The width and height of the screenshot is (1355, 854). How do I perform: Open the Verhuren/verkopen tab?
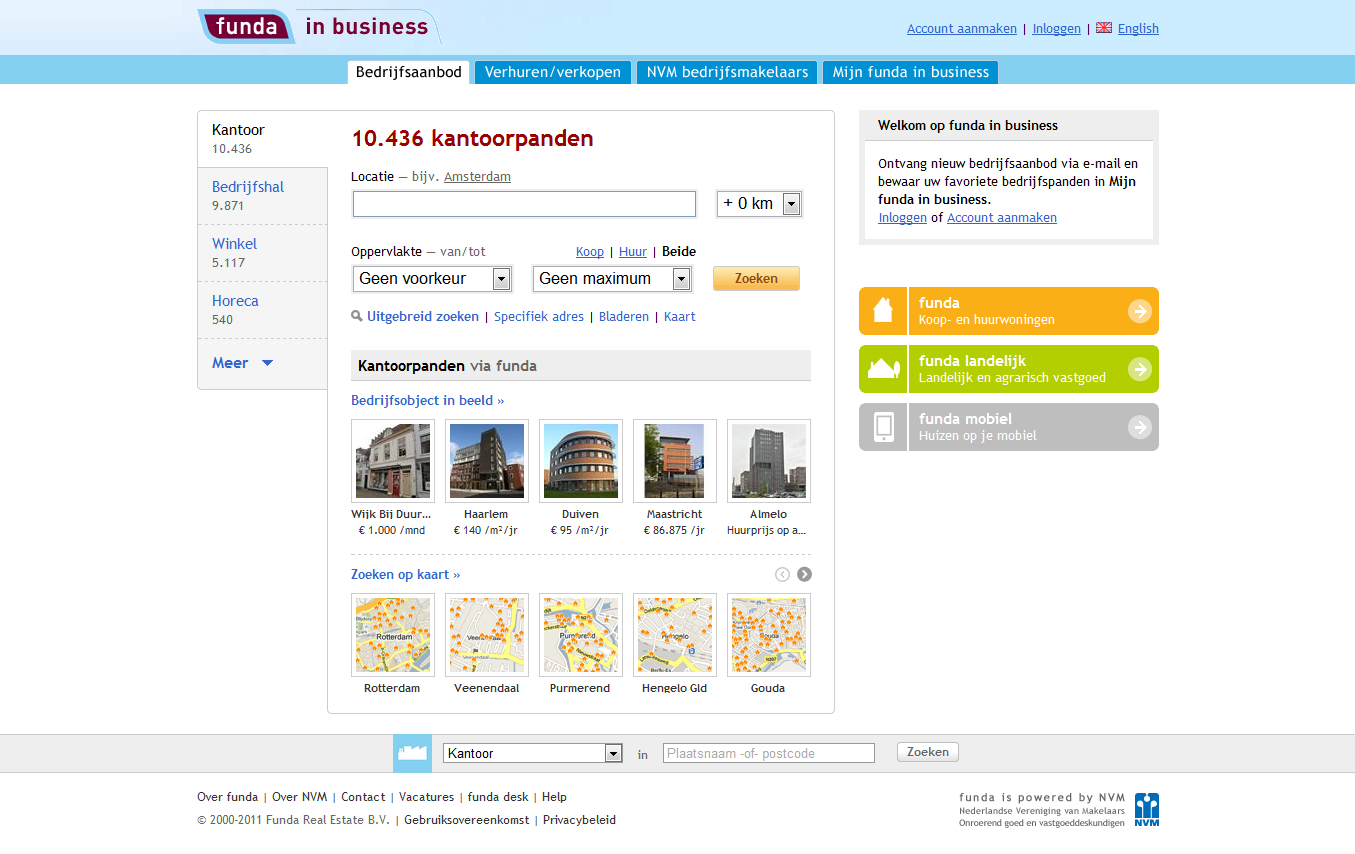(x=553, y=72)
